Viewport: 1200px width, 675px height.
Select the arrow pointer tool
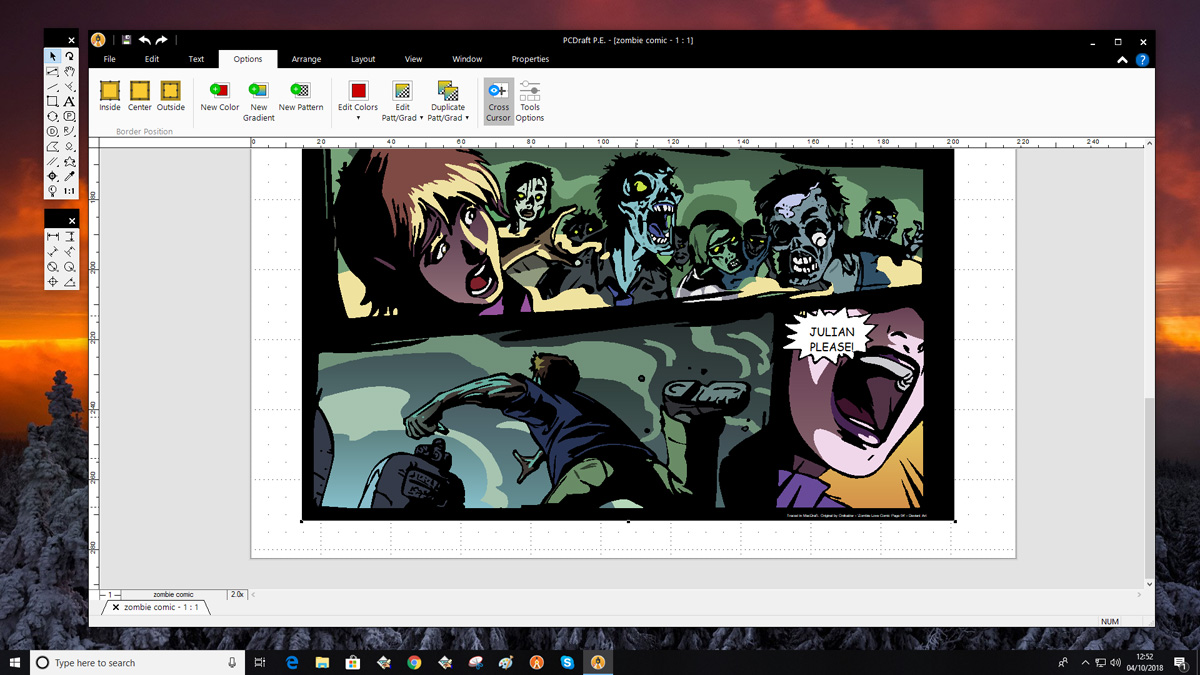53,57
